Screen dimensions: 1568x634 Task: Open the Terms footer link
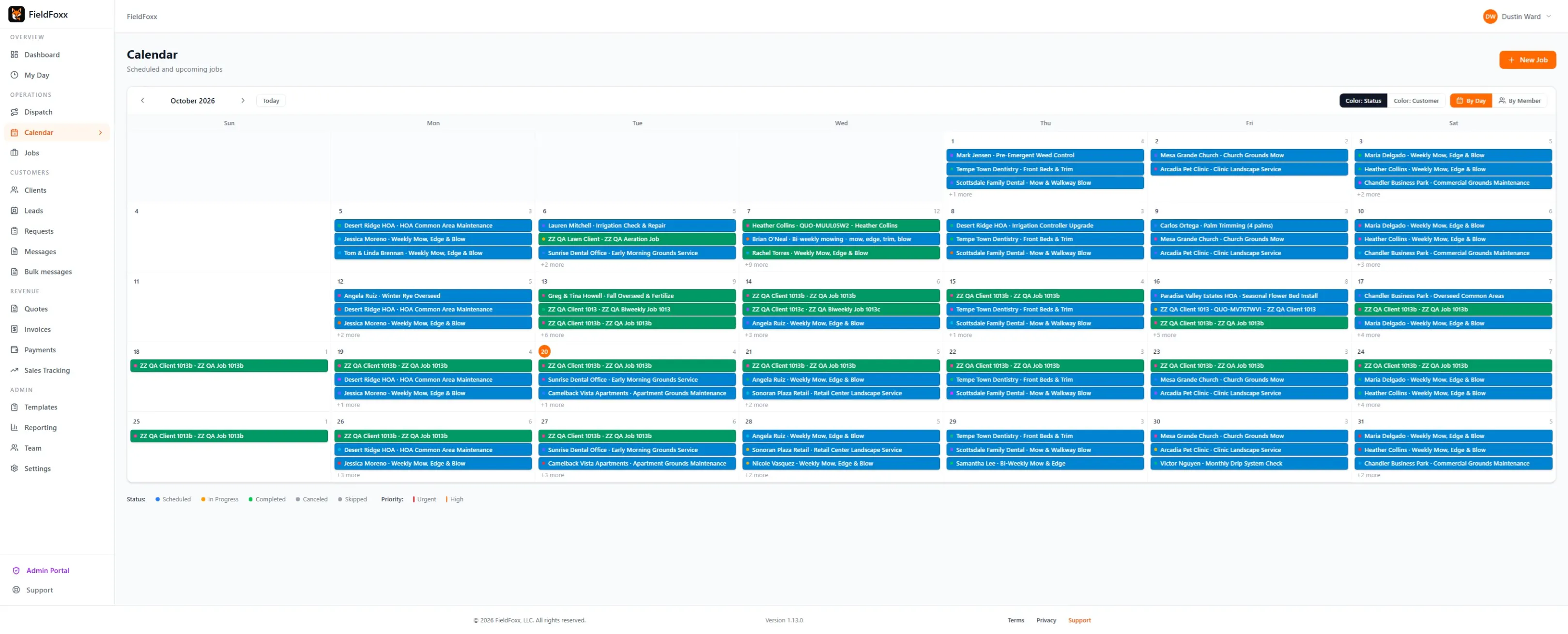pyautogui.click(x=1015, y=620)
